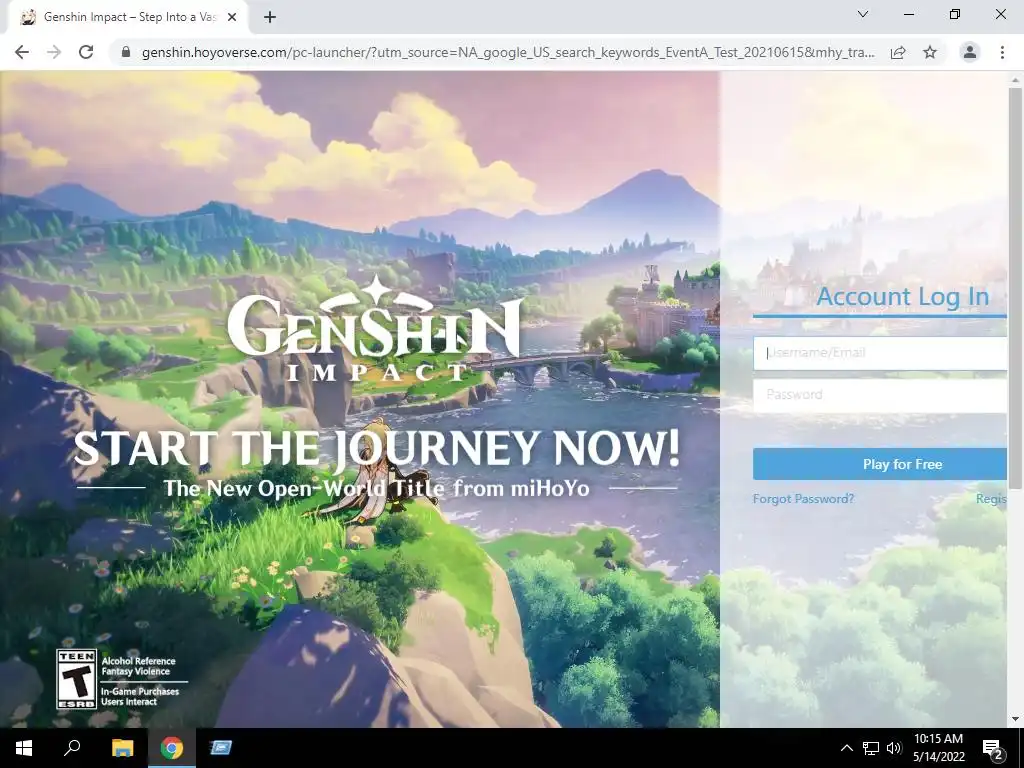The width and height of the screenshot is (1024, 768).
Task: Click 'The New Open-World Title from miHoYo'
Action: (377, 488)
